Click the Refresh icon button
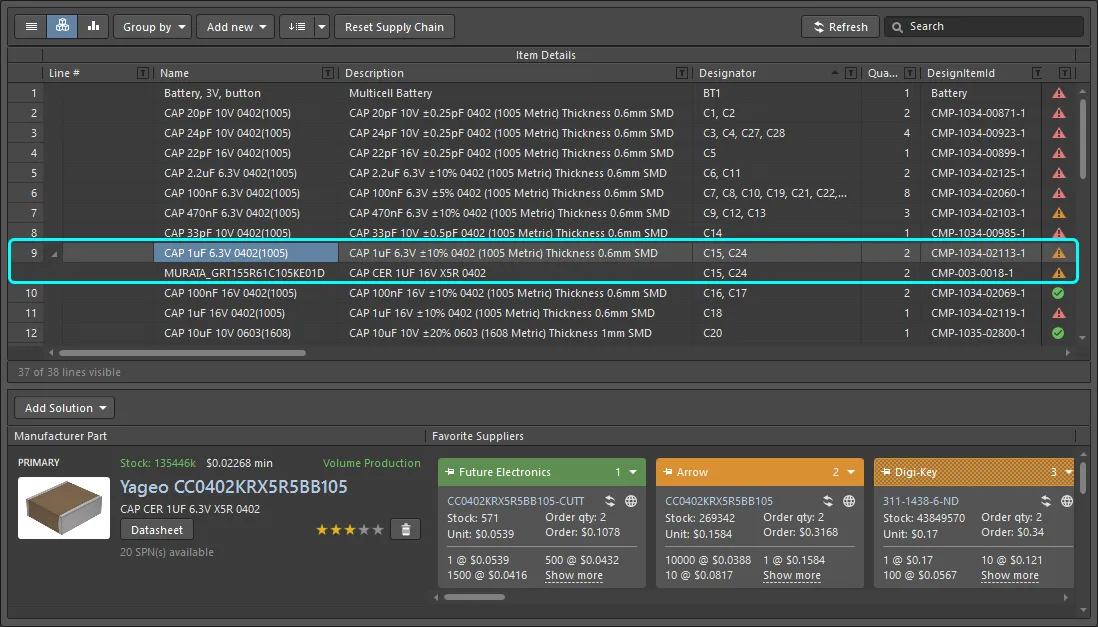This screenshot has width=1098, height=627. 840,27
